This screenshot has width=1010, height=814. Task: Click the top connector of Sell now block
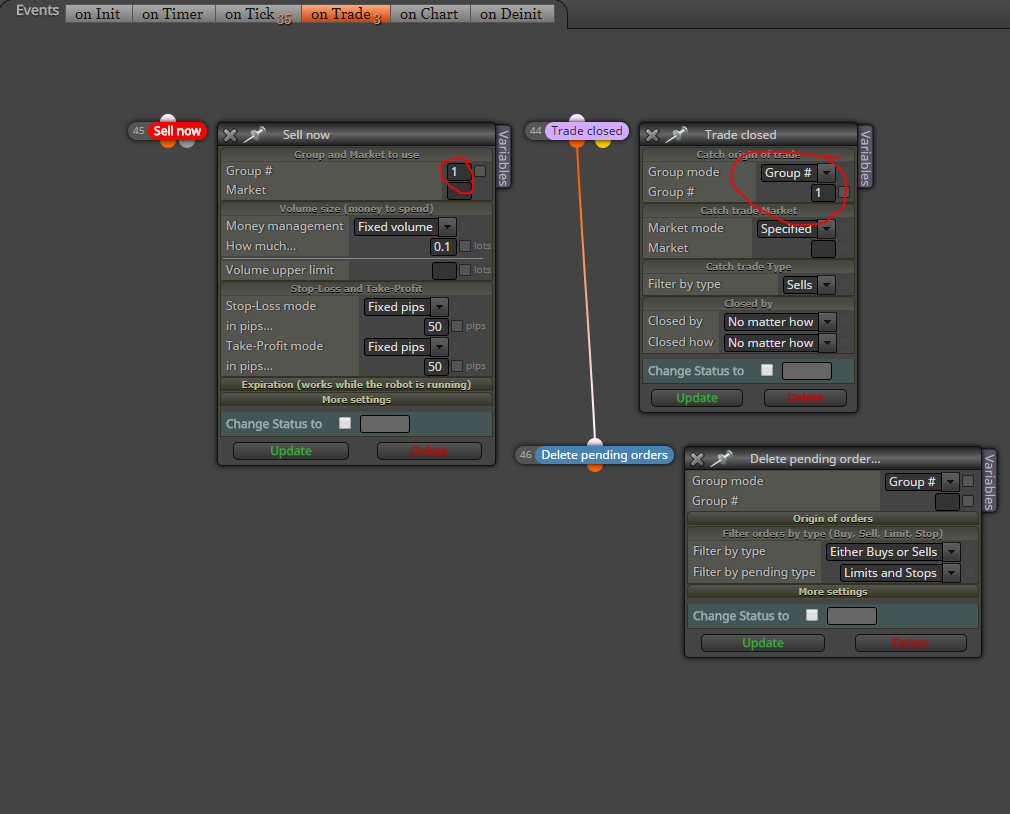click(x=168, y=119)
